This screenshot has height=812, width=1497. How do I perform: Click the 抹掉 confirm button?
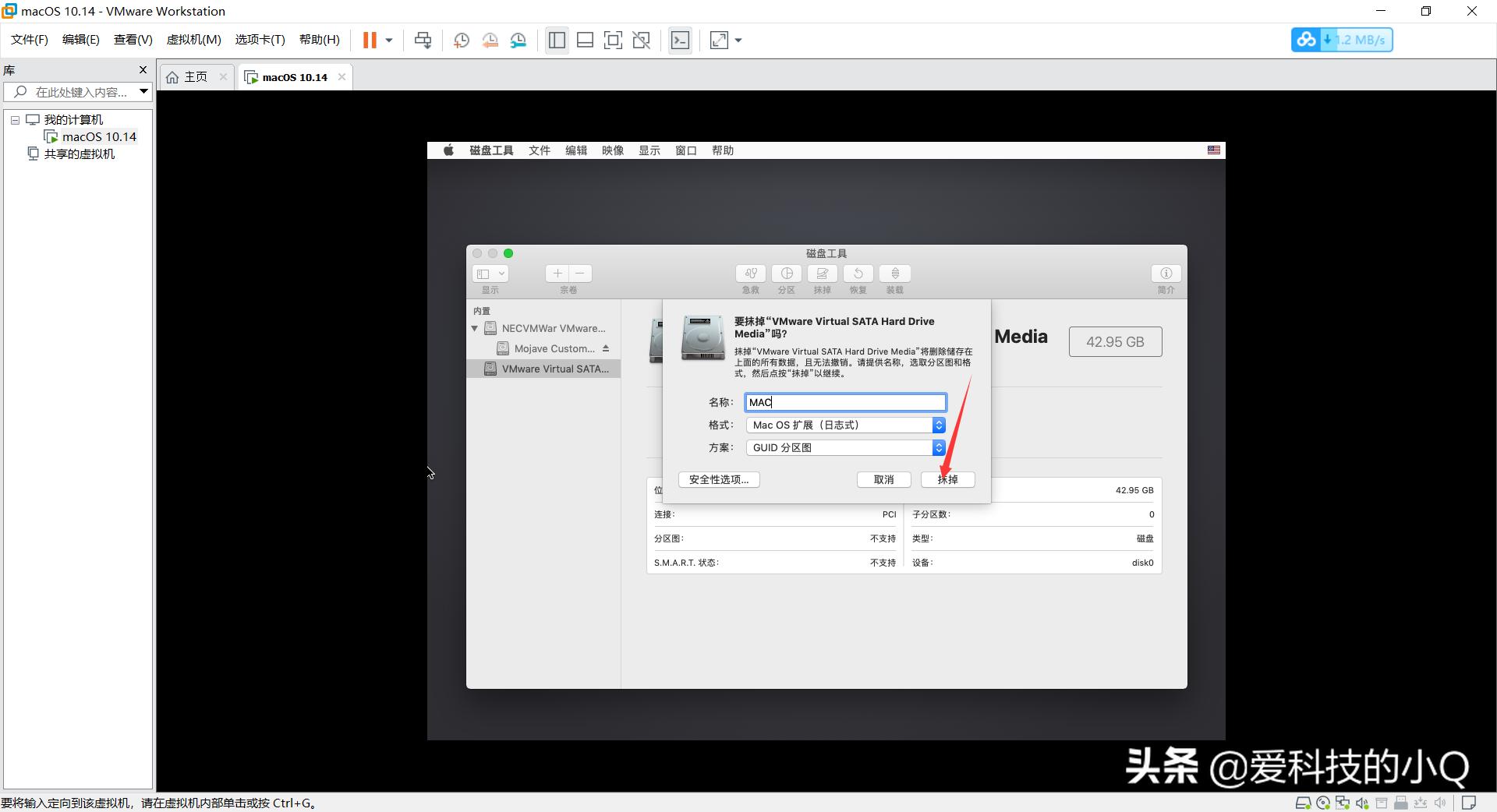(947, 479)
